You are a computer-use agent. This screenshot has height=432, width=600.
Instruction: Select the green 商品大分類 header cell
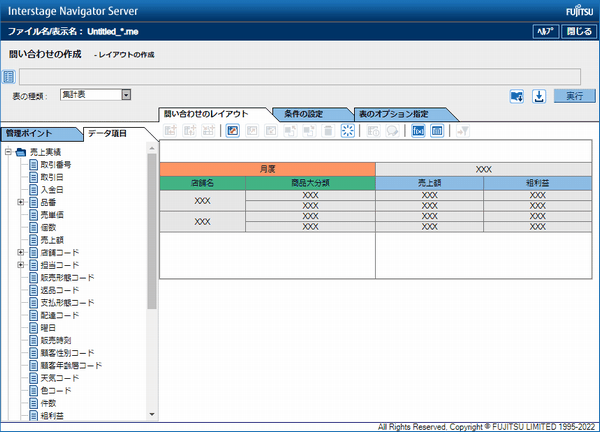(x=310, y=183)
